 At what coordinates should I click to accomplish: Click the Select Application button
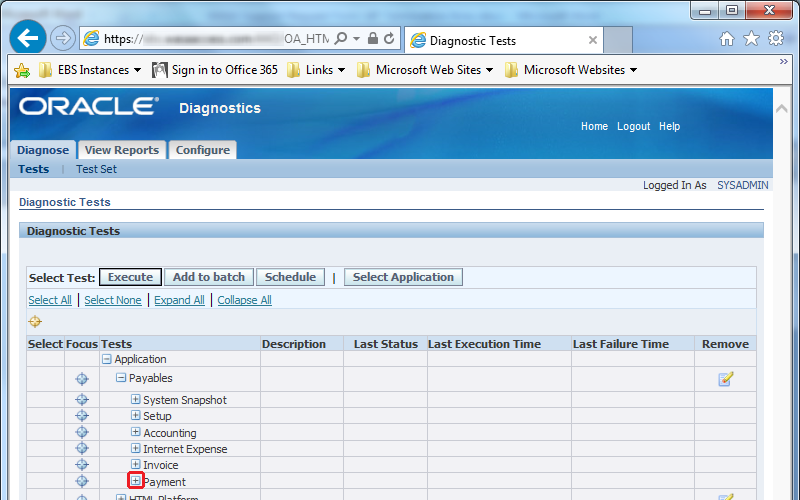403,277
